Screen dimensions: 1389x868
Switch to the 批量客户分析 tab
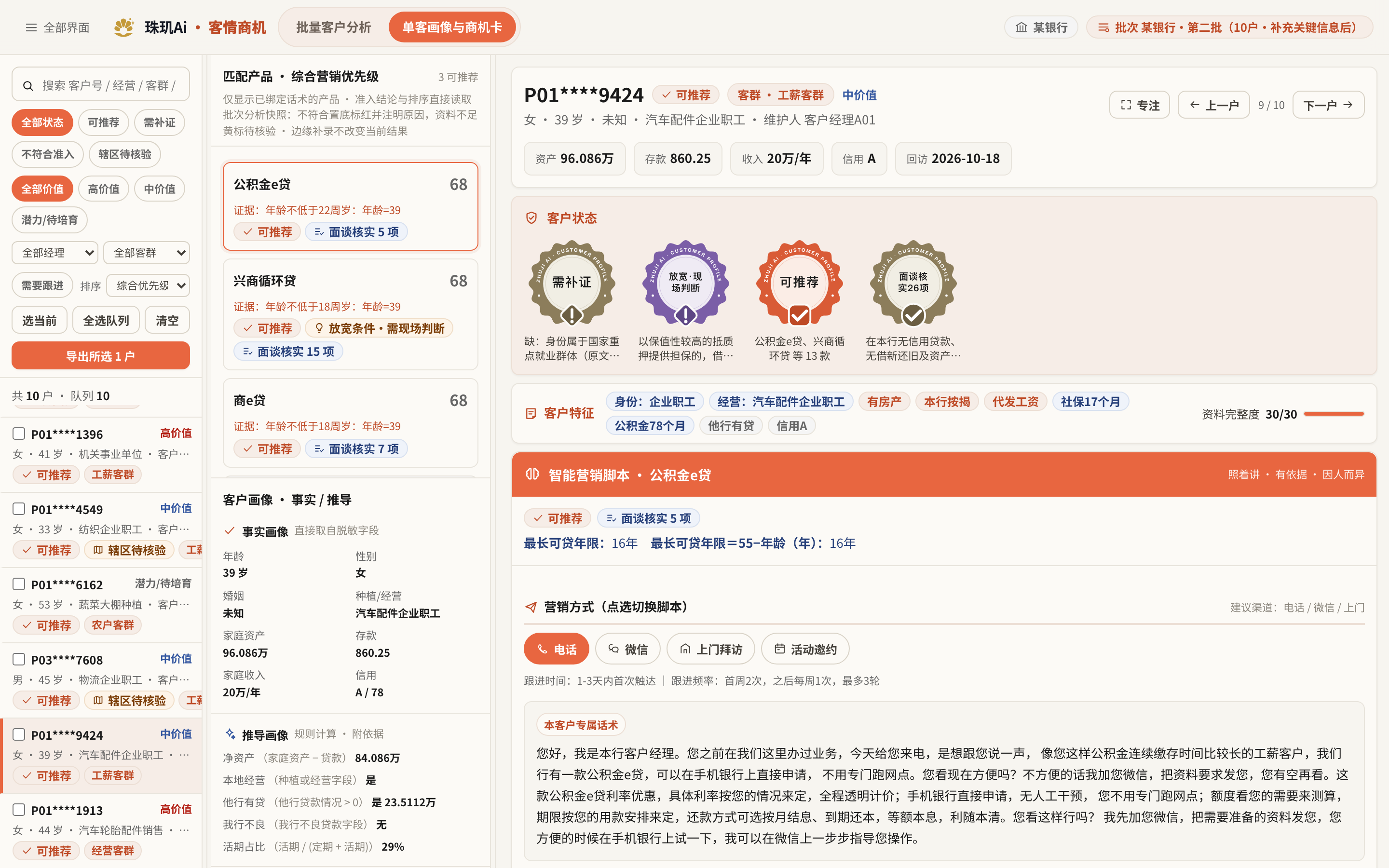tap(333, 27)
